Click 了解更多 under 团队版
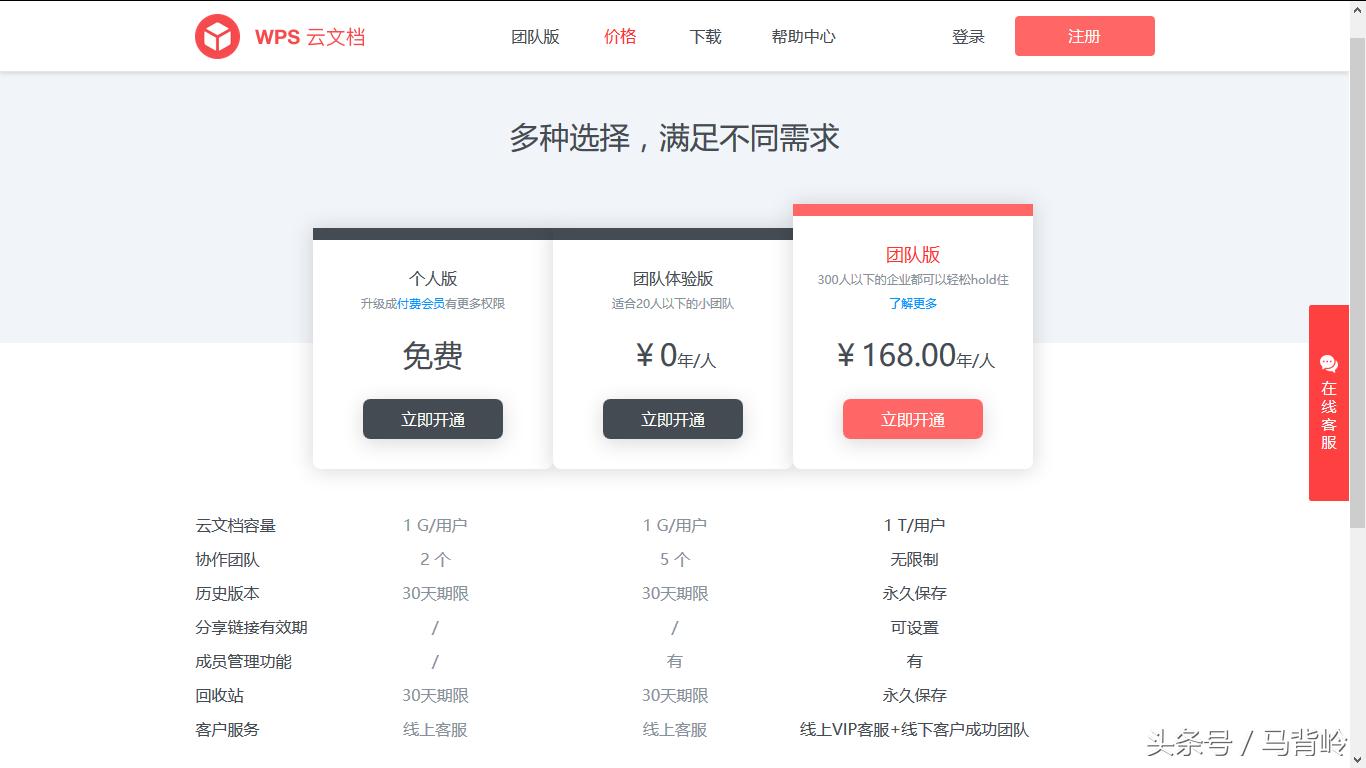Viewport: 1366px width, 768px height. [912, 303]
